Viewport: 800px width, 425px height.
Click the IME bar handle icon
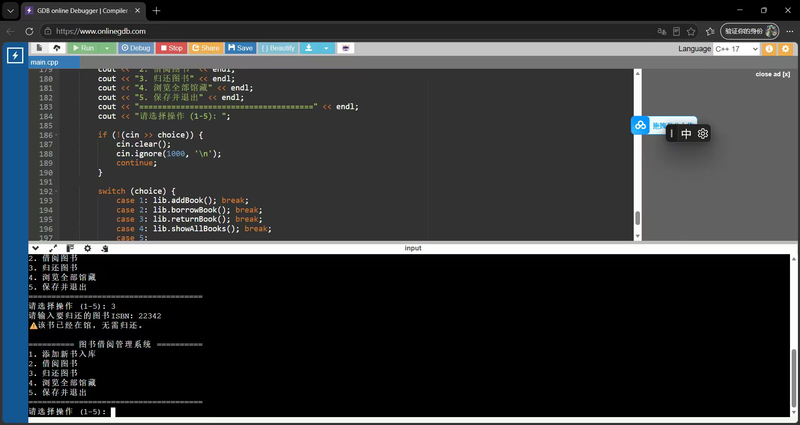click(671, 134)
